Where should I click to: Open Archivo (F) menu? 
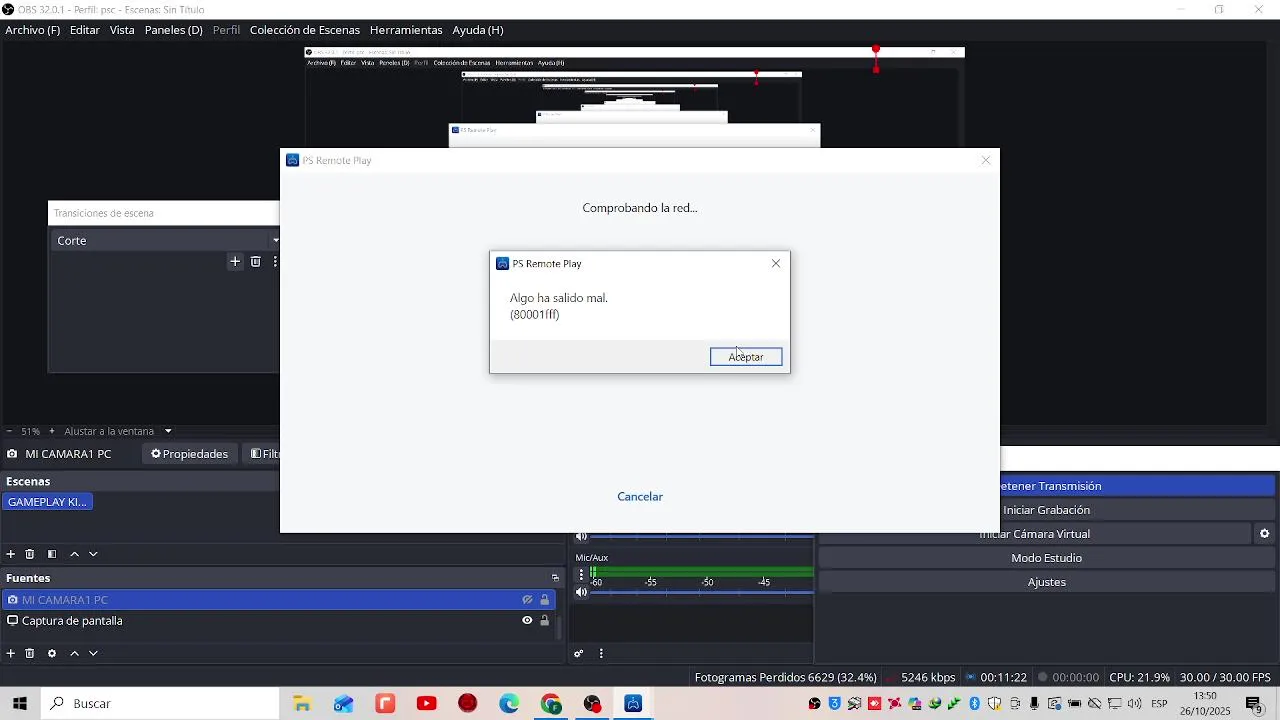coord(32,30)
